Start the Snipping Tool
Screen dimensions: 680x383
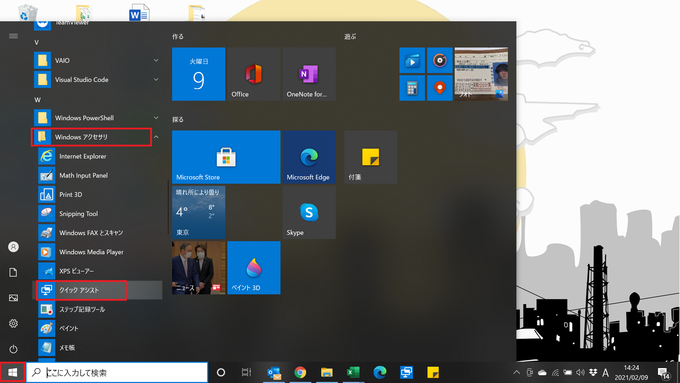point(98,213)
